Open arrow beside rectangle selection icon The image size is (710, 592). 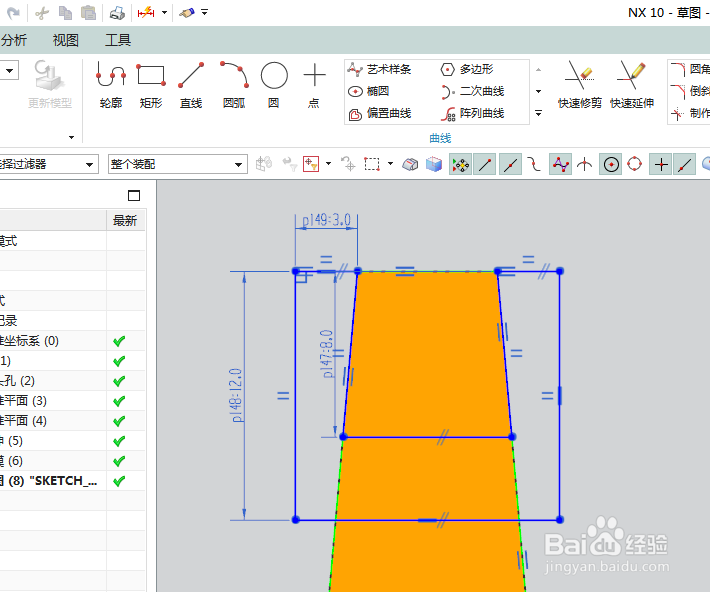[x=390, y=164]
